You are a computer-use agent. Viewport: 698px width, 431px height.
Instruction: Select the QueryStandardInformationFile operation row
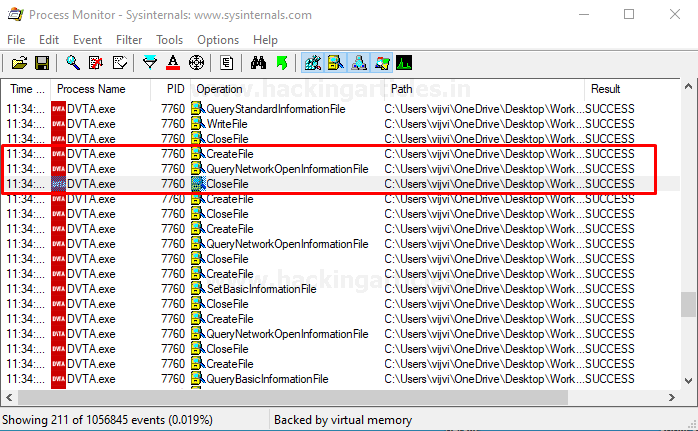tap(341, 109)
